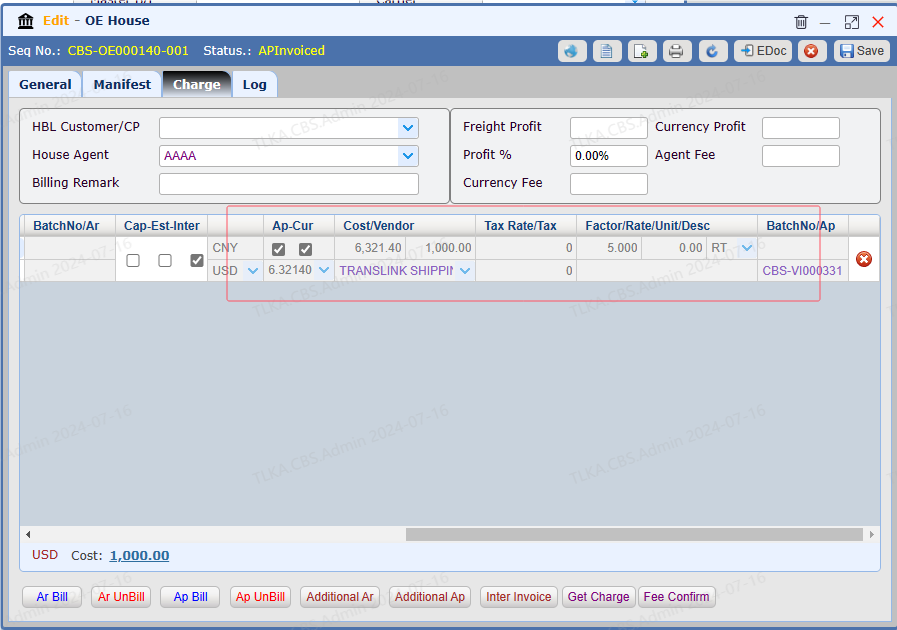Click the trash can icon in title bar

801,22
